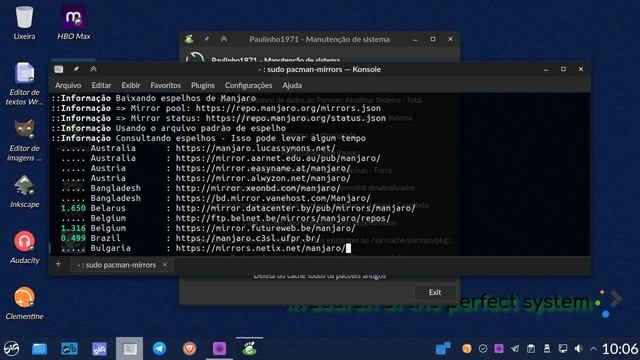Viewport: 640px width, 360px height.
Task: Open the GIMP Editor de imagens shortcut
Action: pyautogui.click(x=24, y=140)
